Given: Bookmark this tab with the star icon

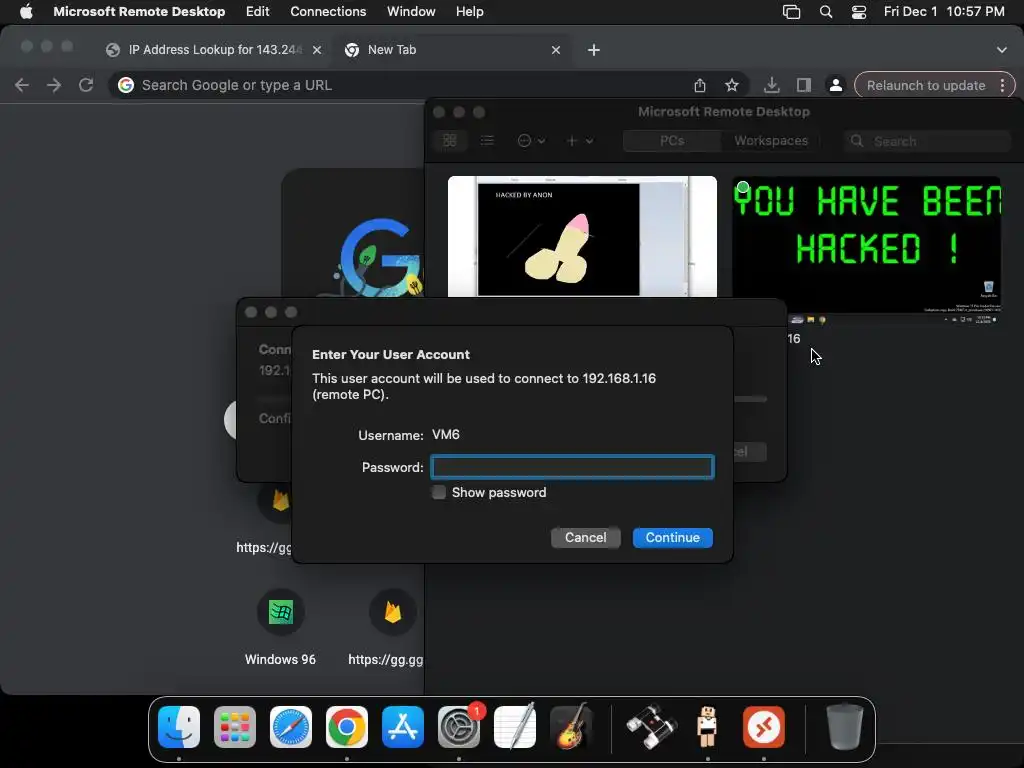Looking at the screenshot, I should [732, 86].
